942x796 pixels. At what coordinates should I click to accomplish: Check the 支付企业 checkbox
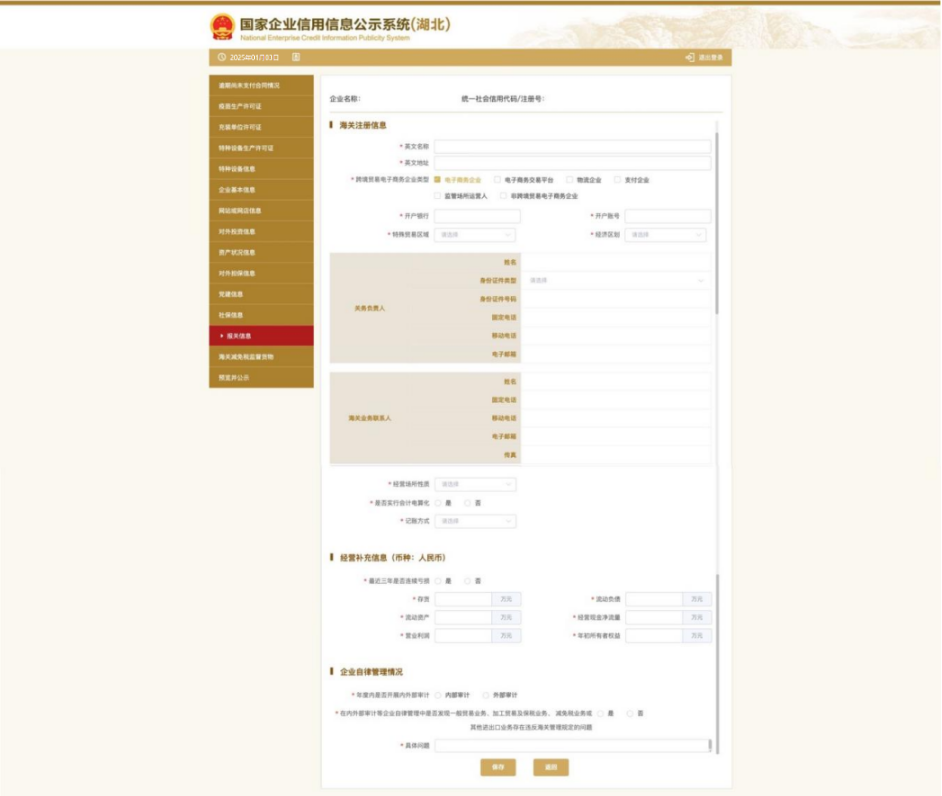click(618, 180)
